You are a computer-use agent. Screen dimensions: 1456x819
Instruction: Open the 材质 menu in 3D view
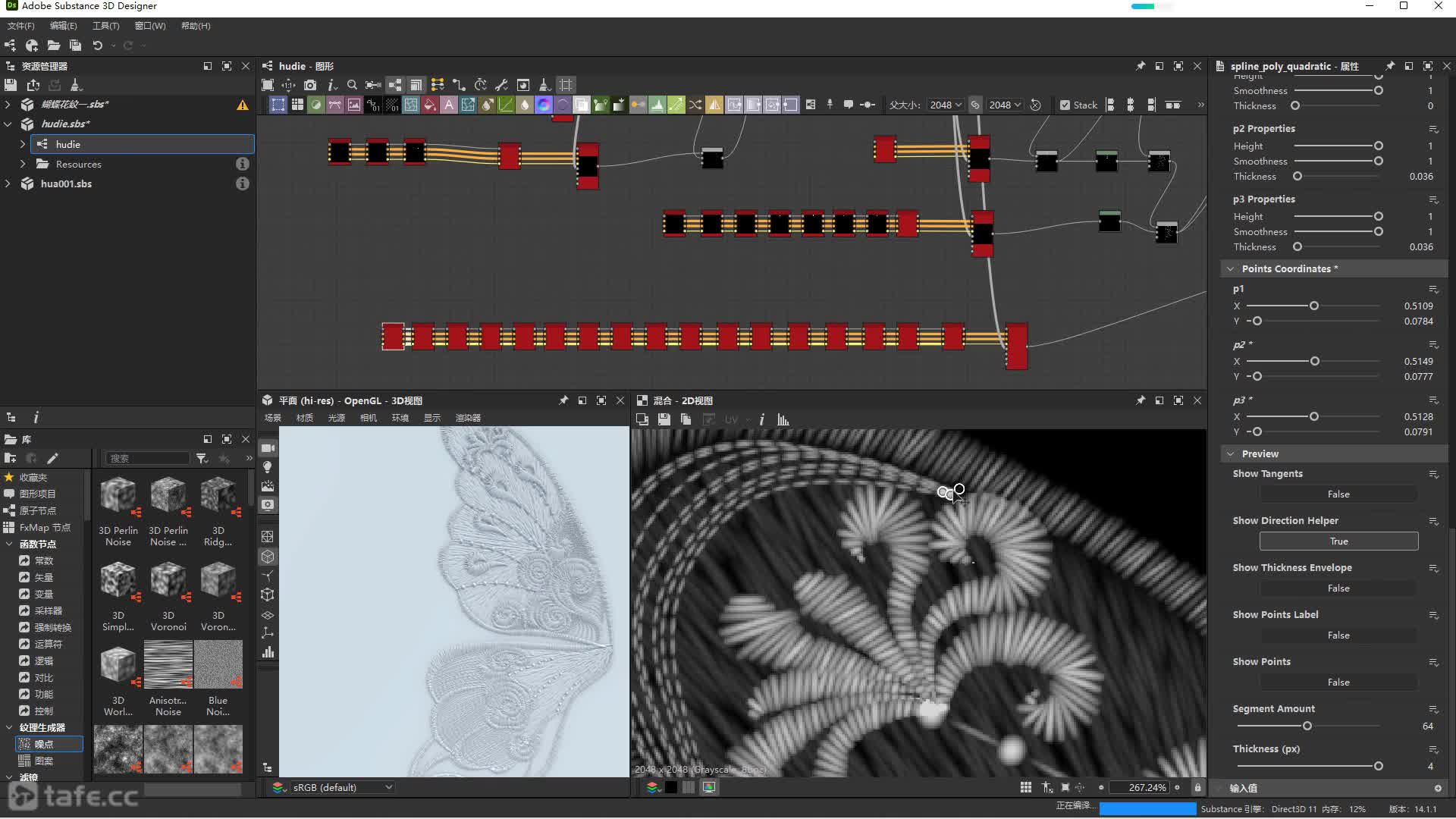coord(304,418)
